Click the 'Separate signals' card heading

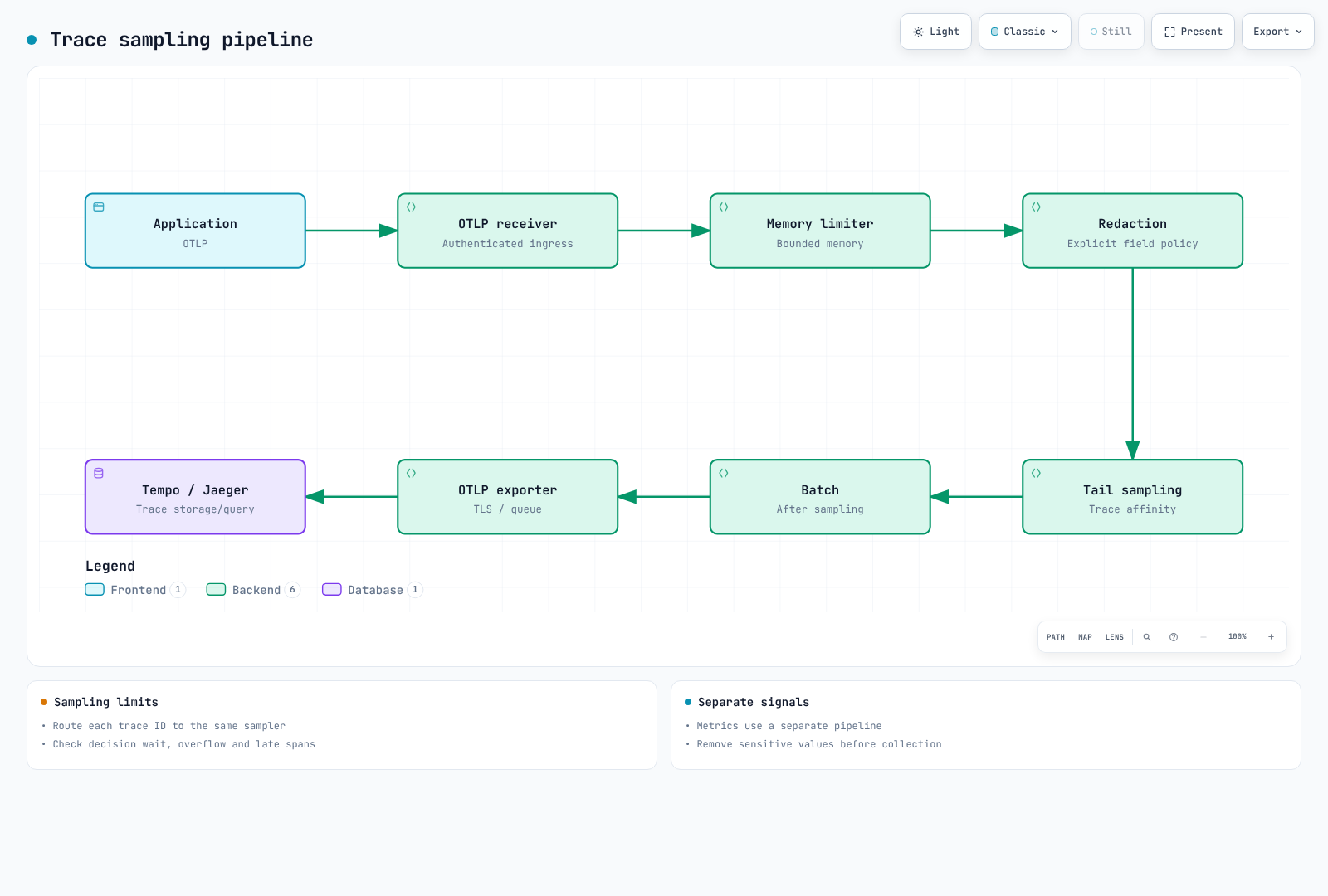754,702
